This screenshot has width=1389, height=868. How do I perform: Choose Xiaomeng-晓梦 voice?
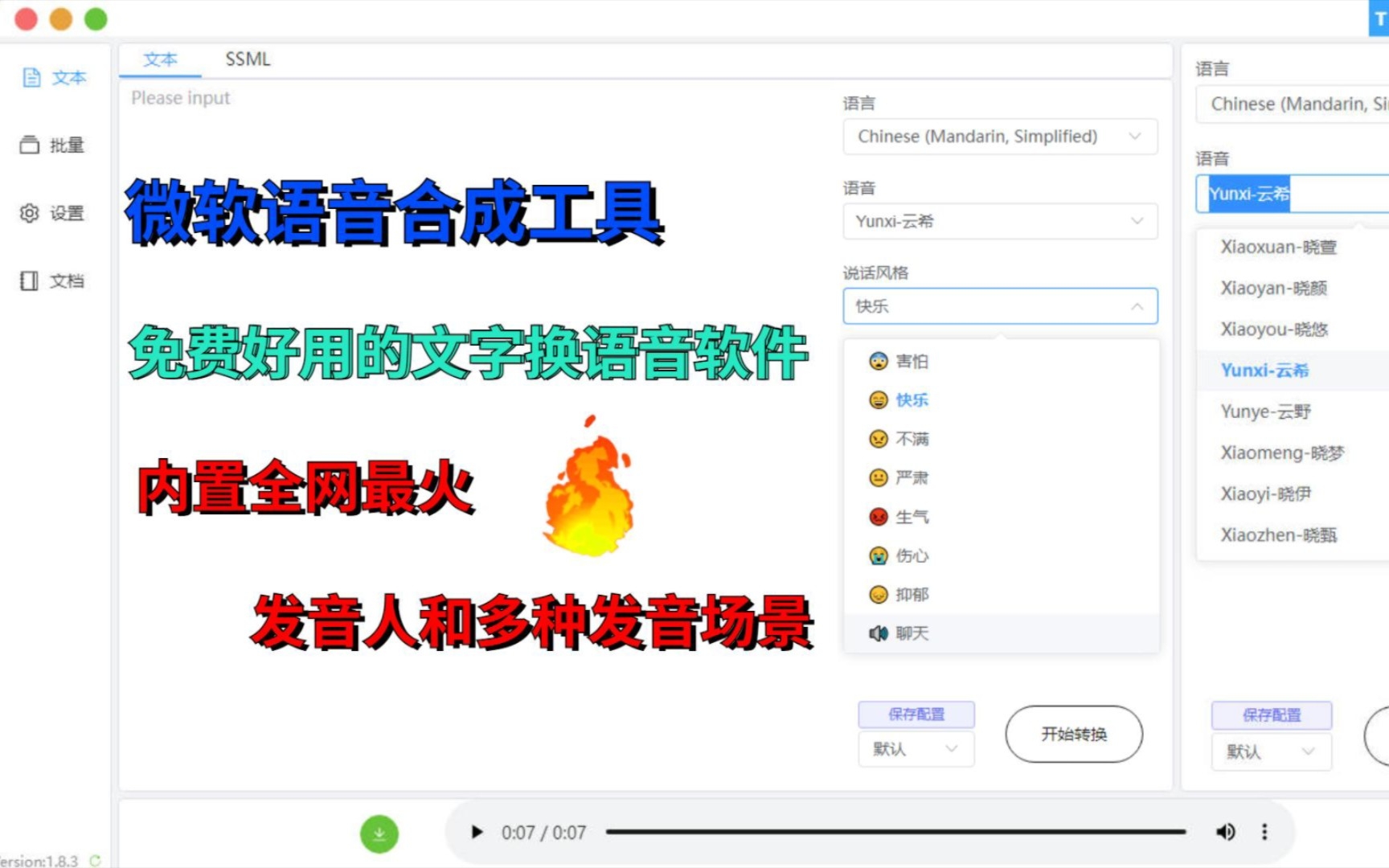(x=1293, y=453)
